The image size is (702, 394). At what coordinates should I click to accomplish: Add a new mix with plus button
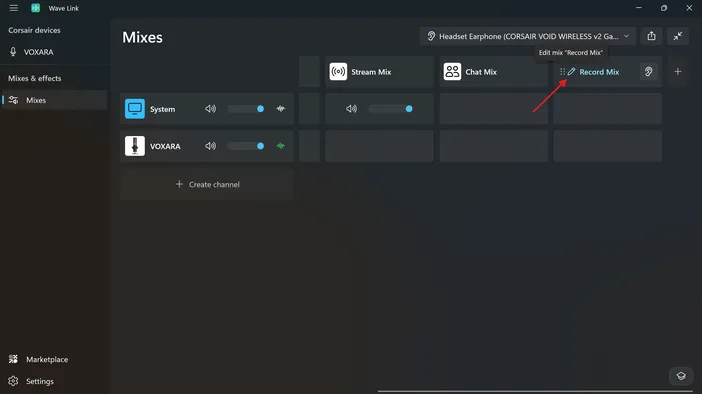click(677, 72)
